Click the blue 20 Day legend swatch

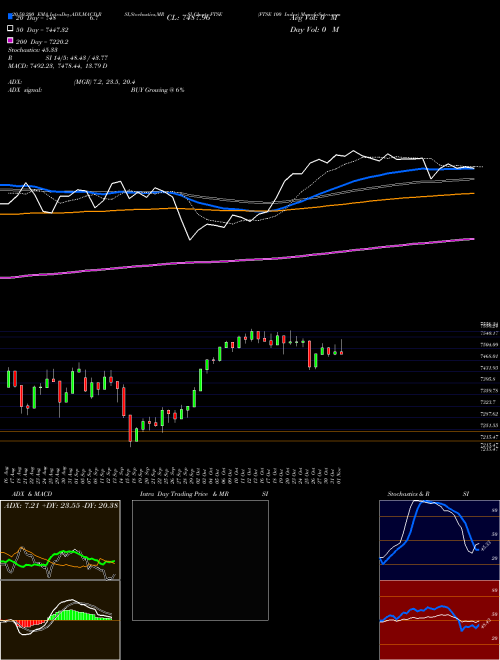coord(10,17)
